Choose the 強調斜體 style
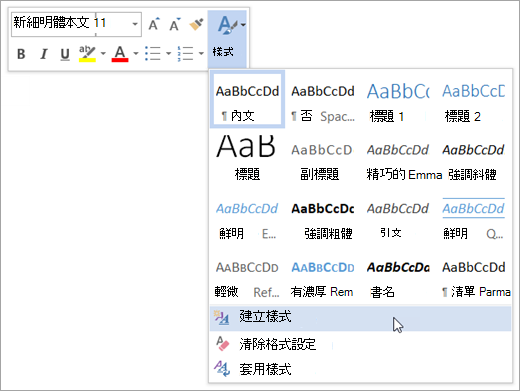520x391 pixels. [474, 162]
